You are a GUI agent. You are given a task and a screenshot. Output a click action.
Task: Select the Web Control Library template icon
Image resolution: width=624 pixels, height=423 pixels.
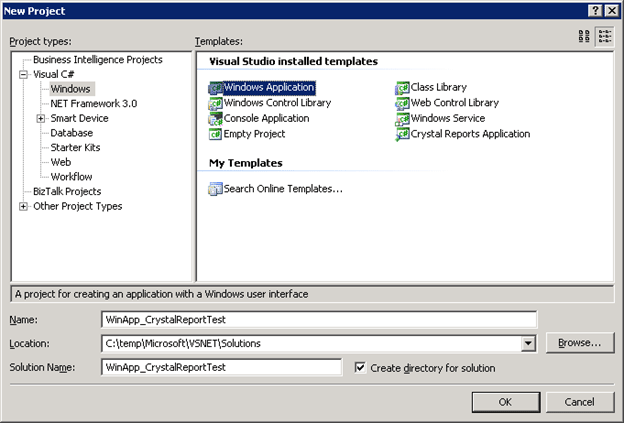[402, 103]
